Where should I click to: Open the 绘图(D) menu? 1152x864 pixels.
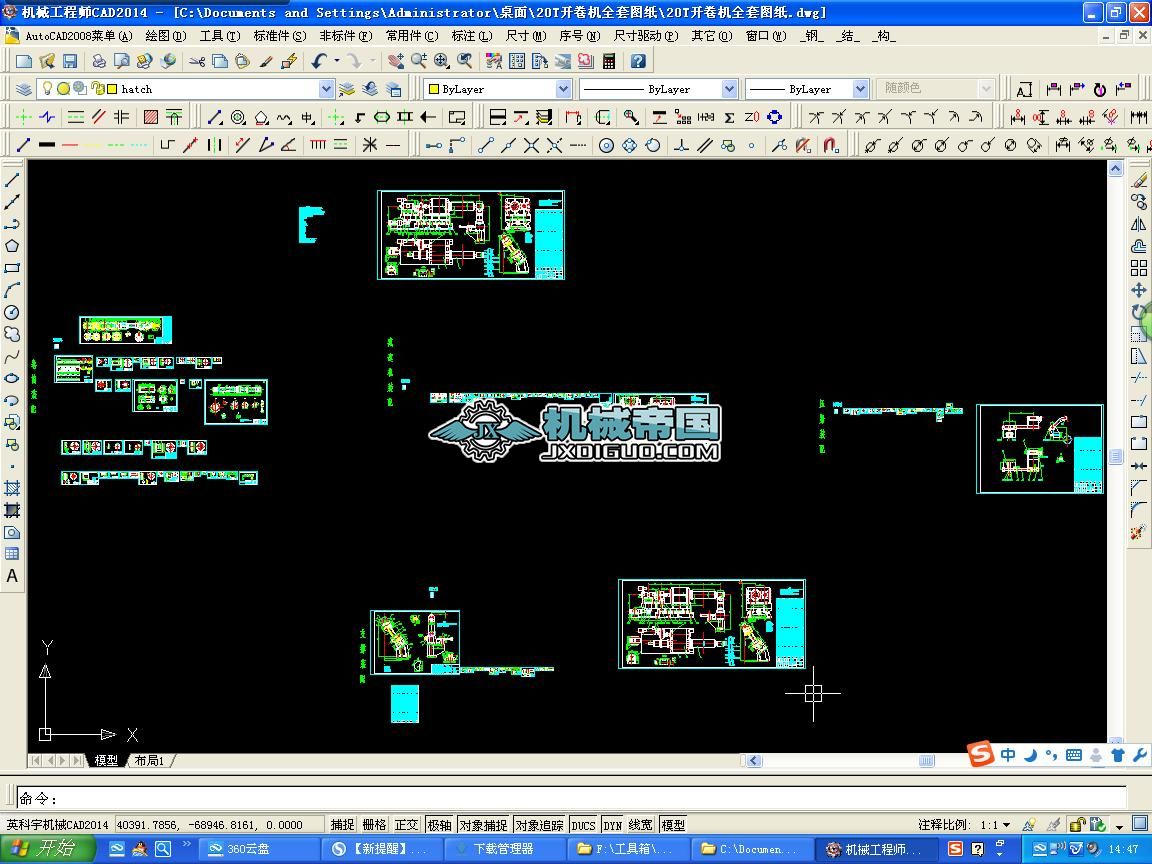point(166,35)
